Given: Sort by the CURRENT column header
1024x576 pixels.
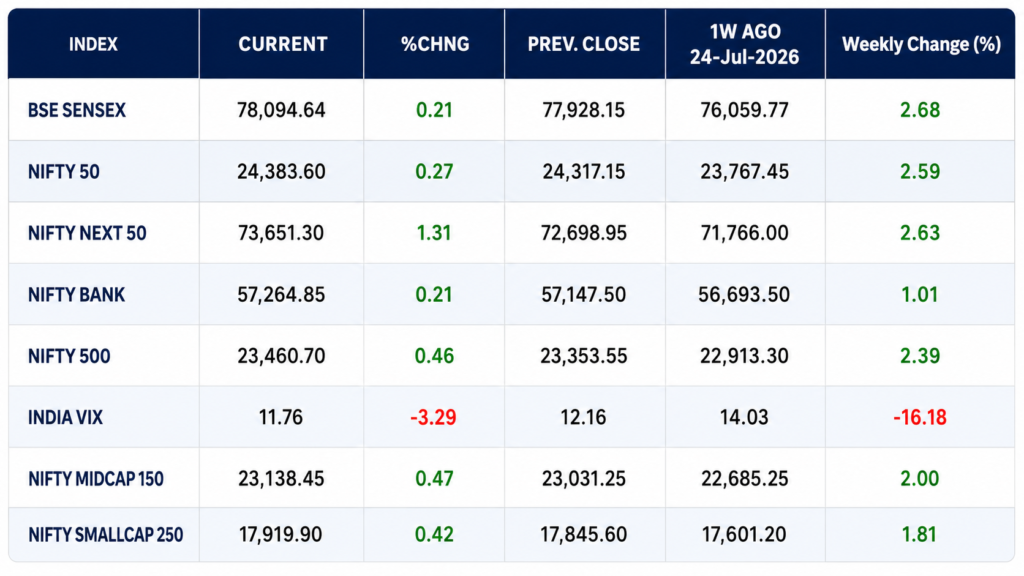Looking at the screenshot, I should pos(282,44).
